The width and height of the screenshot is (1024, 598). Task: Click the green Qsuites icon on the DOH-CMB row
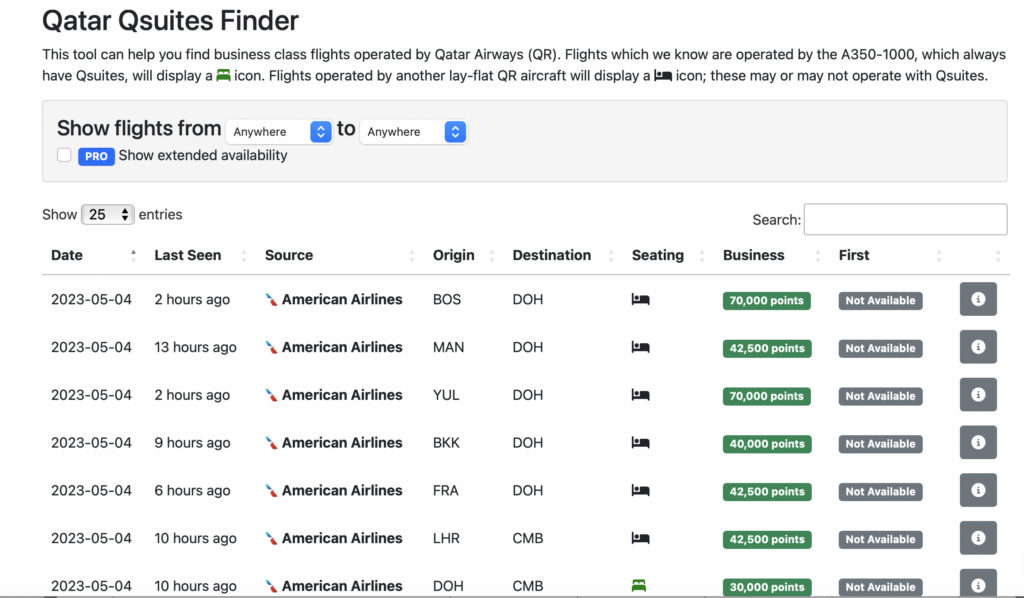point(638,587)
